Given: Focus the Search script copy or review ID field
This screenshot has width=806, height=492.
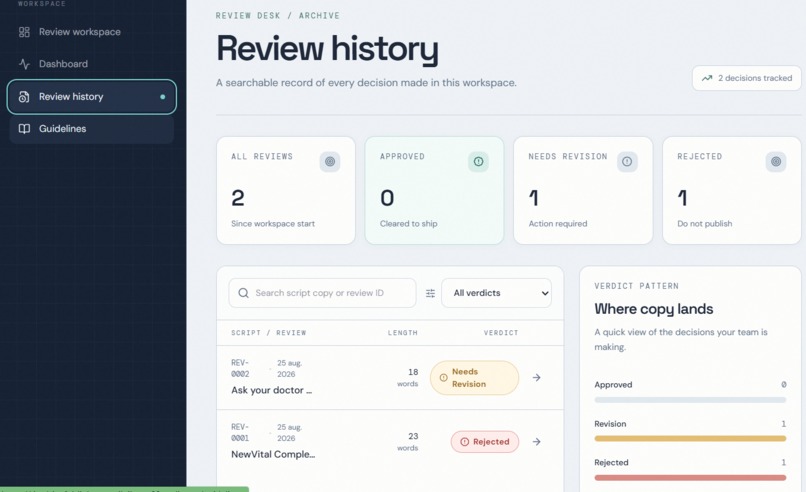Looking at the screenshot, I should coord(322,293).
